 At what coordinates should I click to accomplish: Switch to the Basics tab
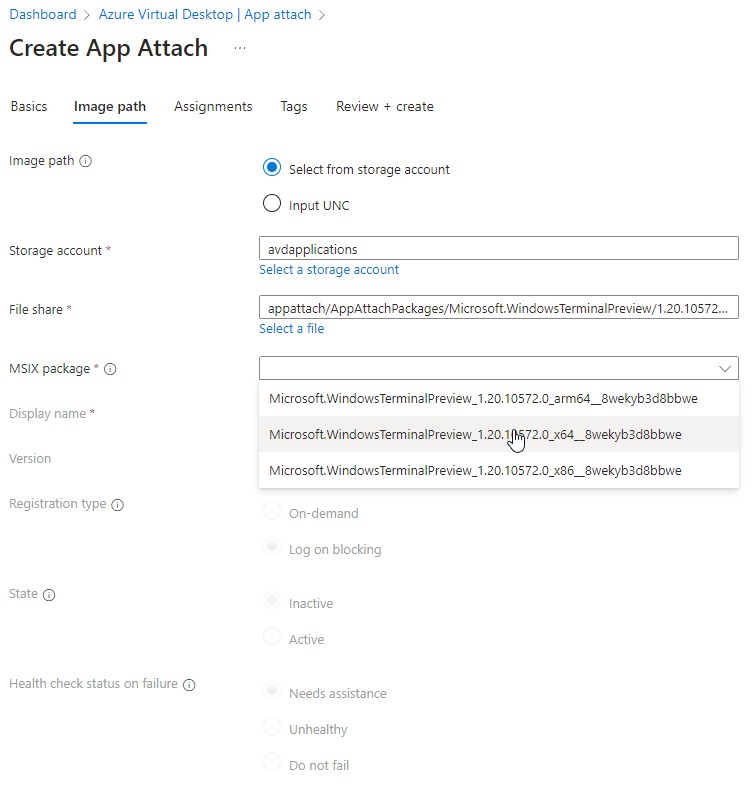(29, 107)
